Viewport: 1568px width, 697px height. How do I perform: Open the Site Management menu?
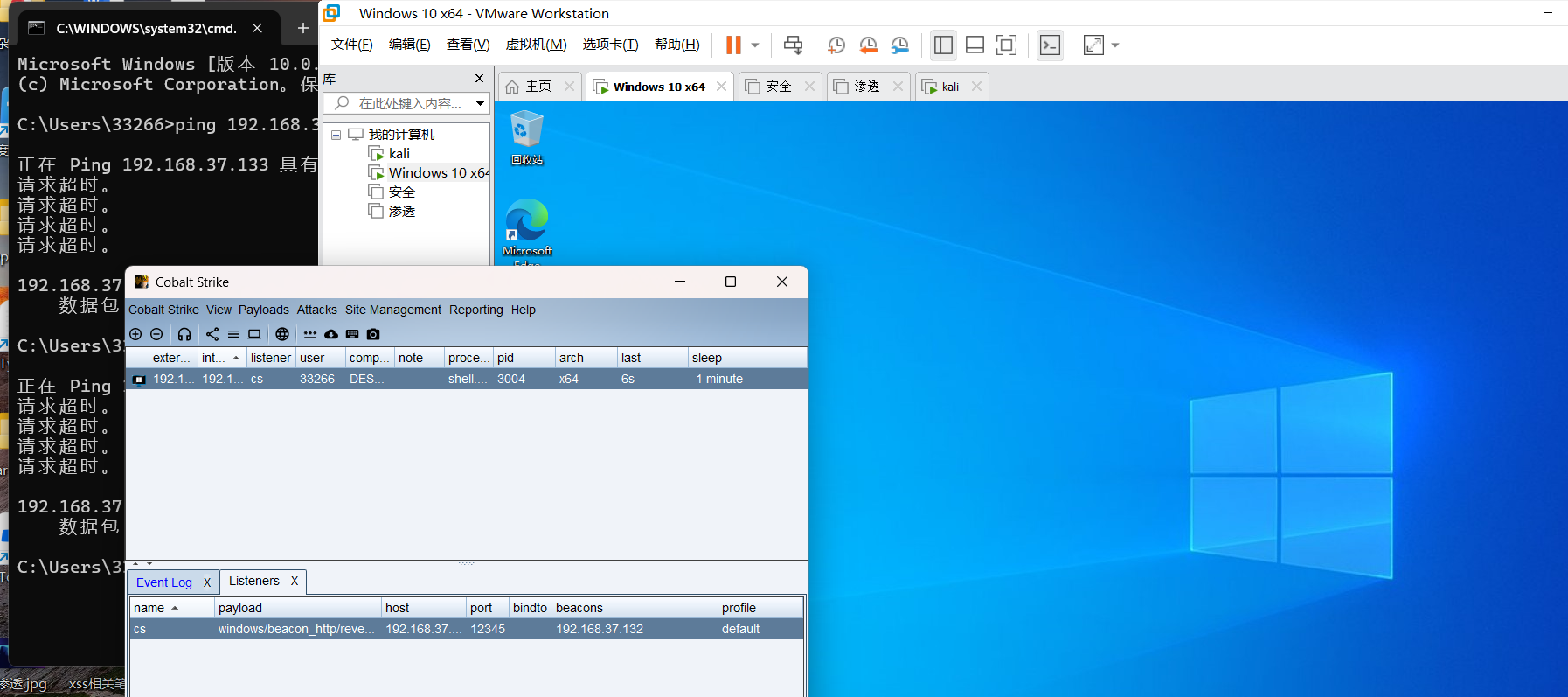point(393,310)
